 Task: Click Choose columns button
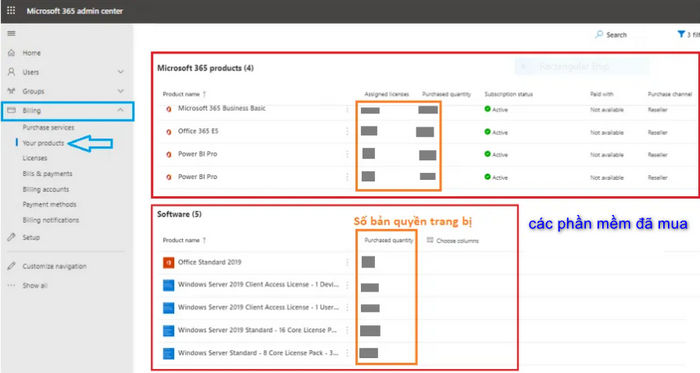(x=453, y=240)
